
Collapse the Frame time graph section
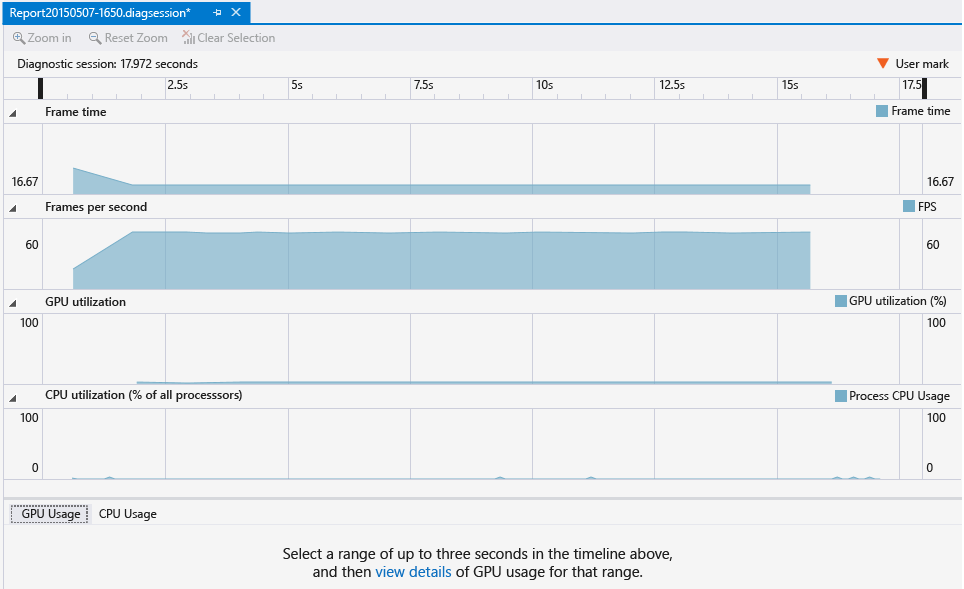[12, 111]
